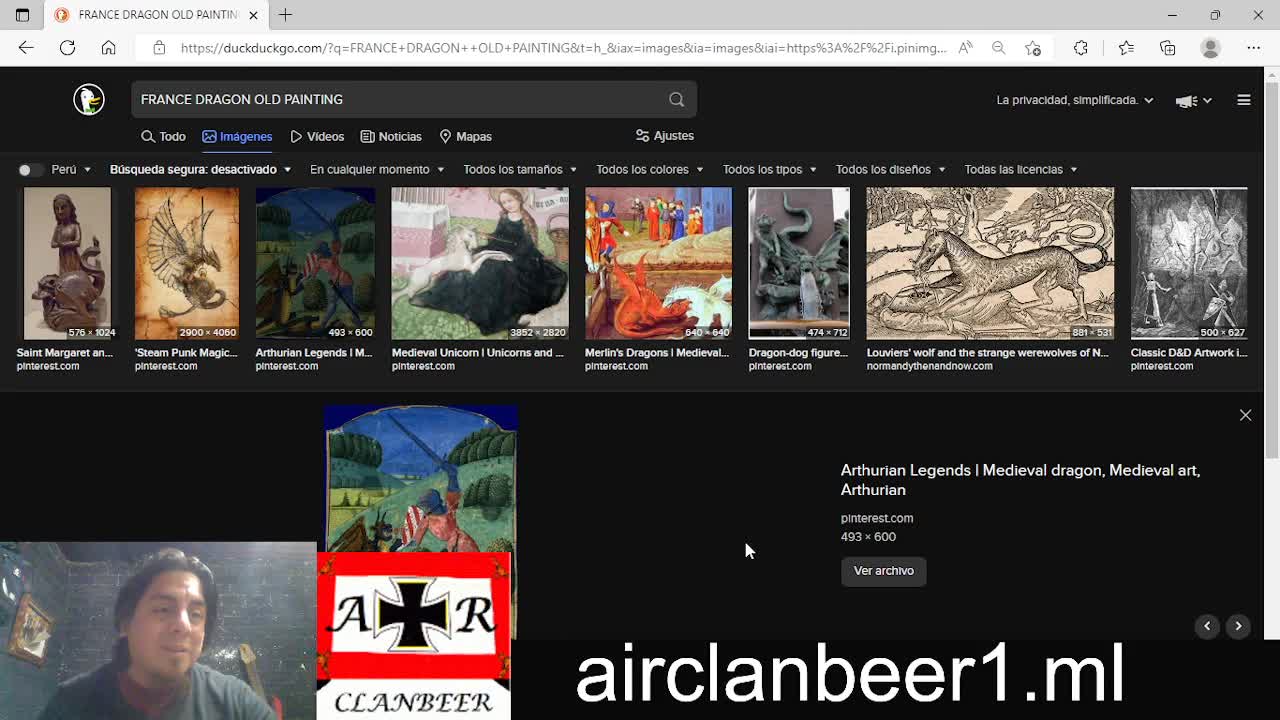Refresh the page
The height and width of the screenshot is (720, 1280).
click(x=67, y=48)
